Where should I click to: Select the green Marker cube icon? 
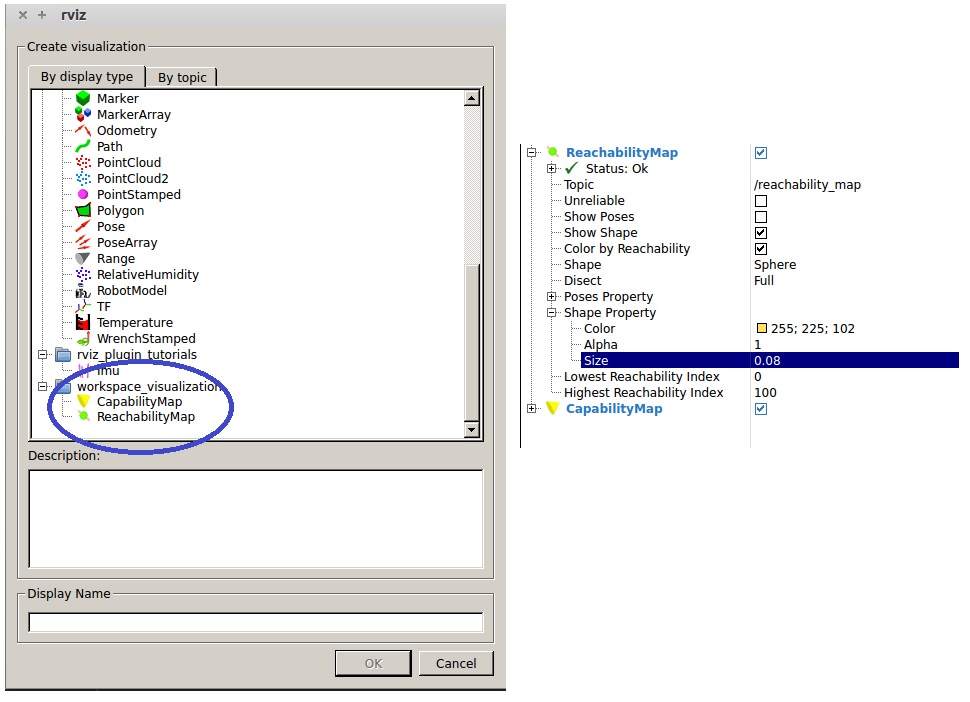84,99
